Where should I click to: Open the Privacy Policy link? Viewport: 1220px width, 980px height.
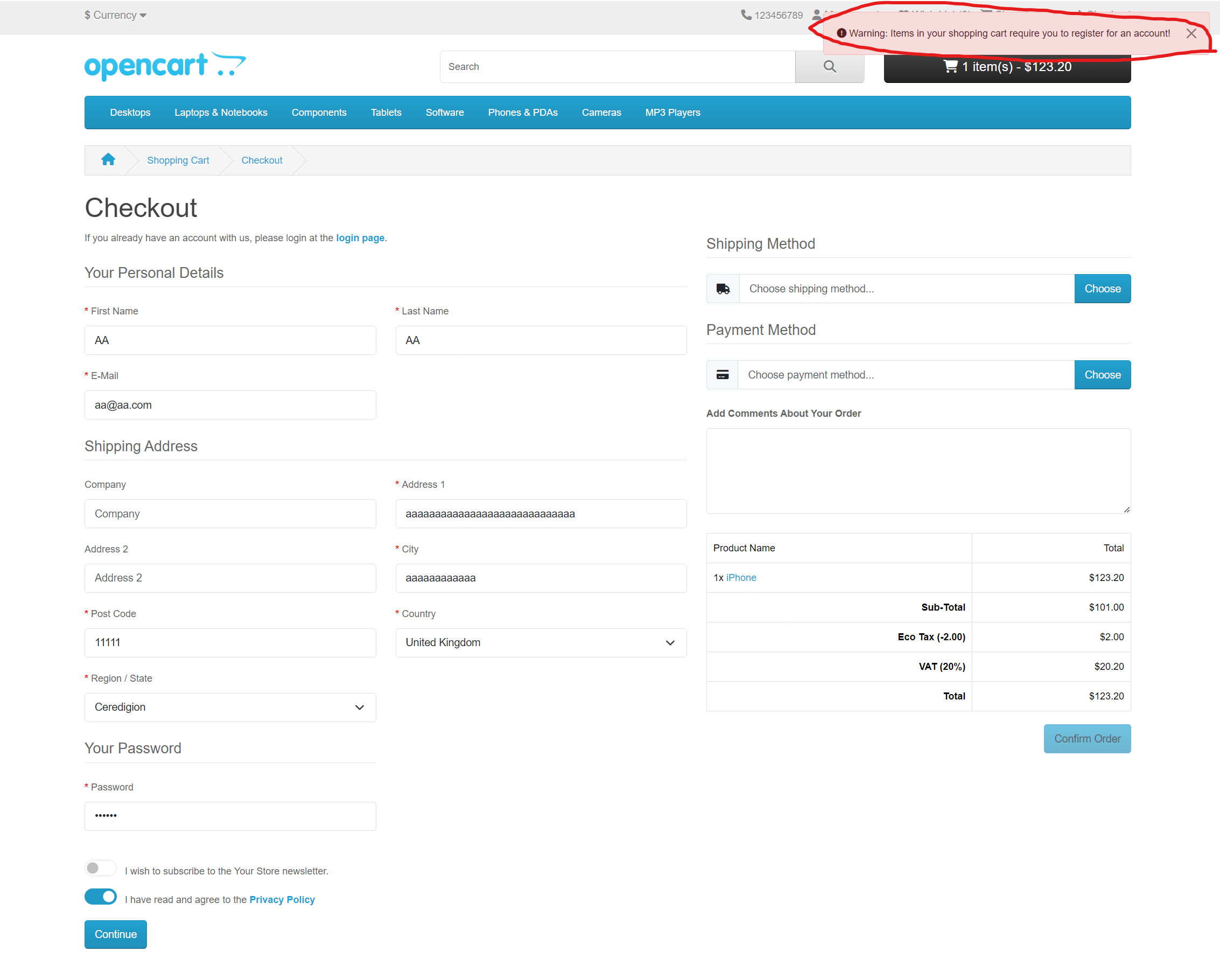(x=282, y=900)
